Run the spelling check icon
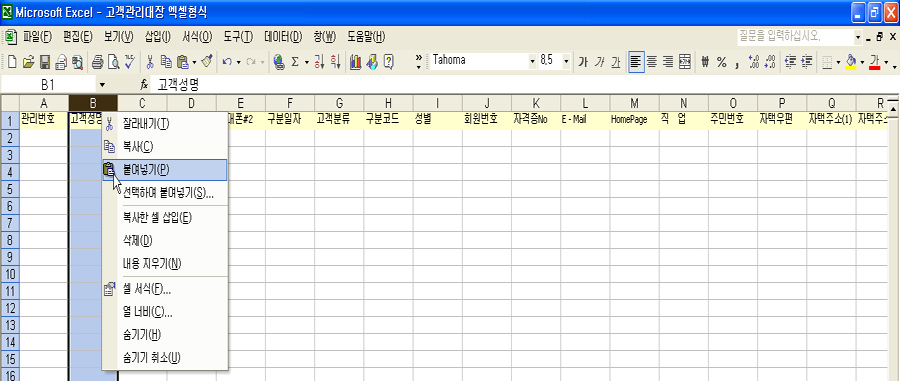900x381 pixels. point(130,61)
